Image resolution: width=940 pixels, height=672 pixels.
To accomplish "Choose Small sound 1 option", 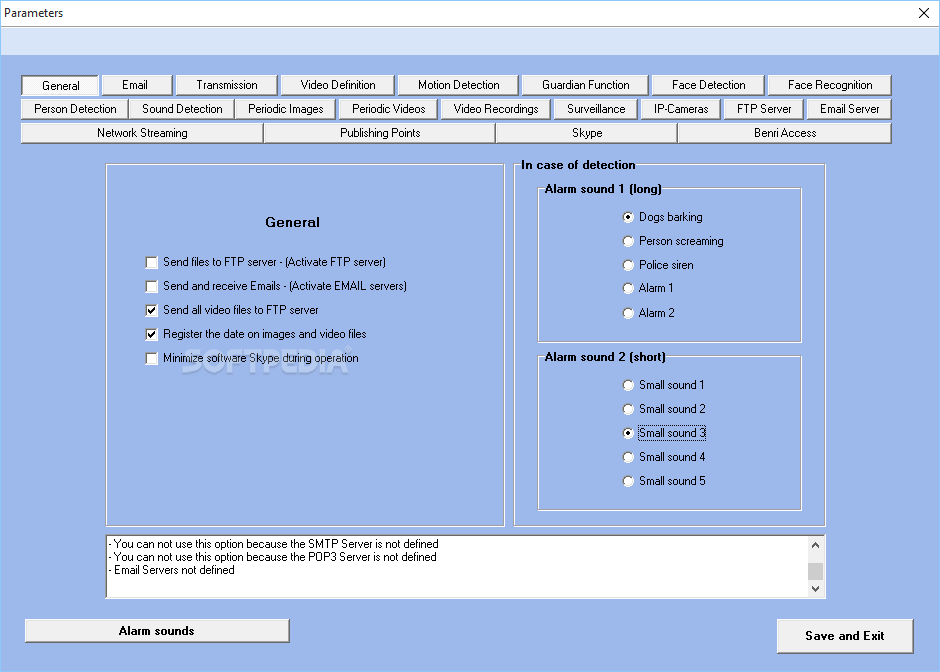I will [x=628, y=385].
